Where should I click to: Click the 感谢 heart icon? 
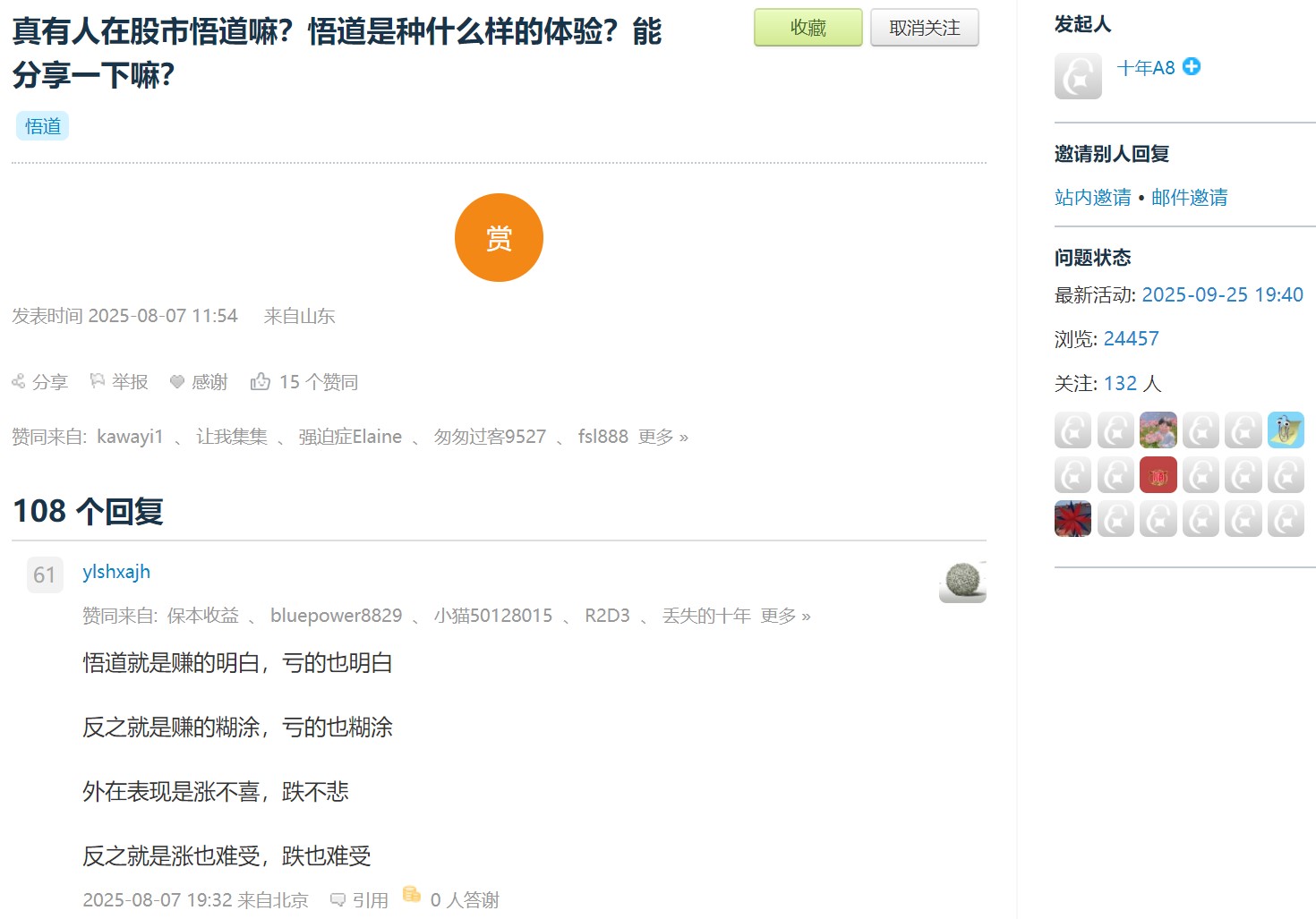point(177,382)
